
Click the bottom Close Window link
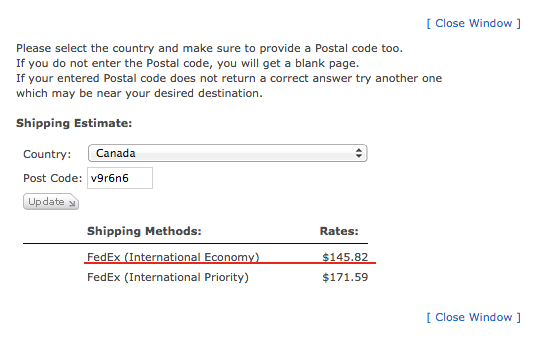pyautogui.click(x=474, y=317)
